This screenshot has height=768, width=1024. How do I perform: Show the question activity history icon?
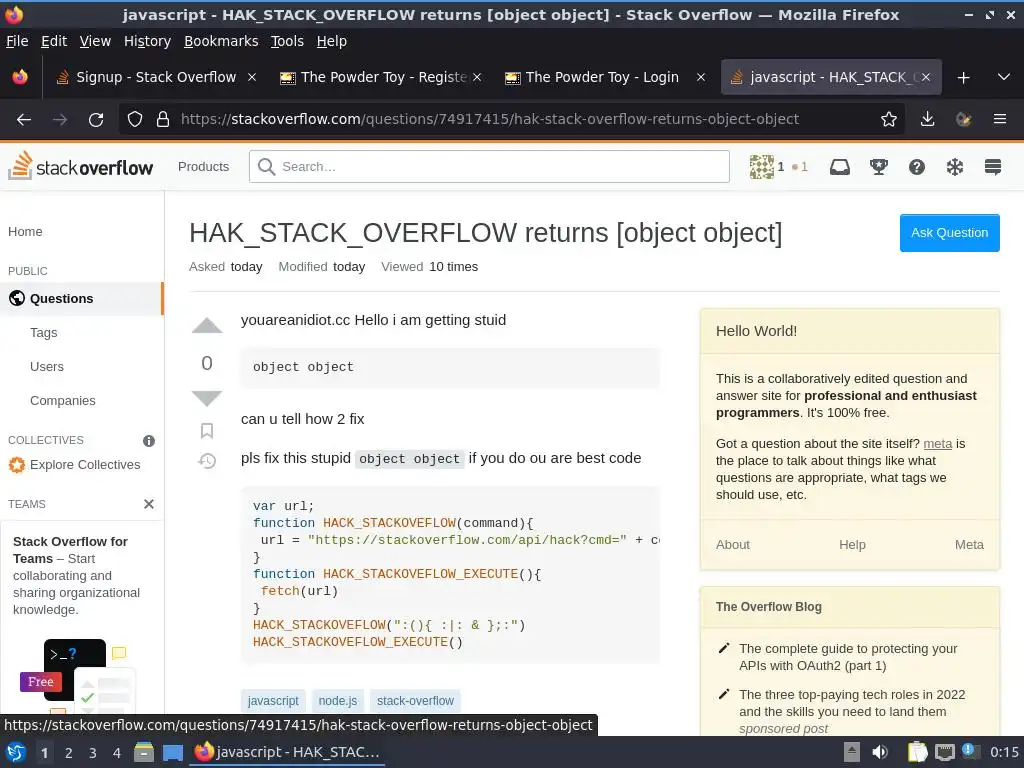tap(207, 461)
